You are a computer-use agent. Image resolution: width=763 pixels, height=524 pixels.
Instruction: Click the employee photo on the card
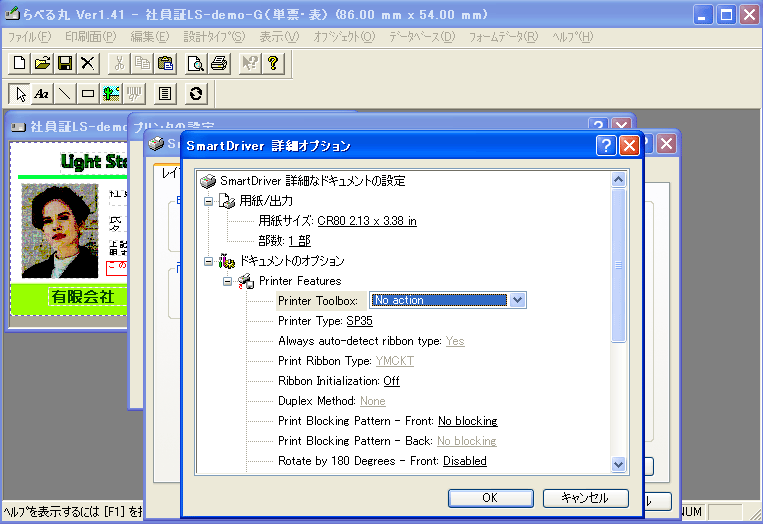click(60, 231)
